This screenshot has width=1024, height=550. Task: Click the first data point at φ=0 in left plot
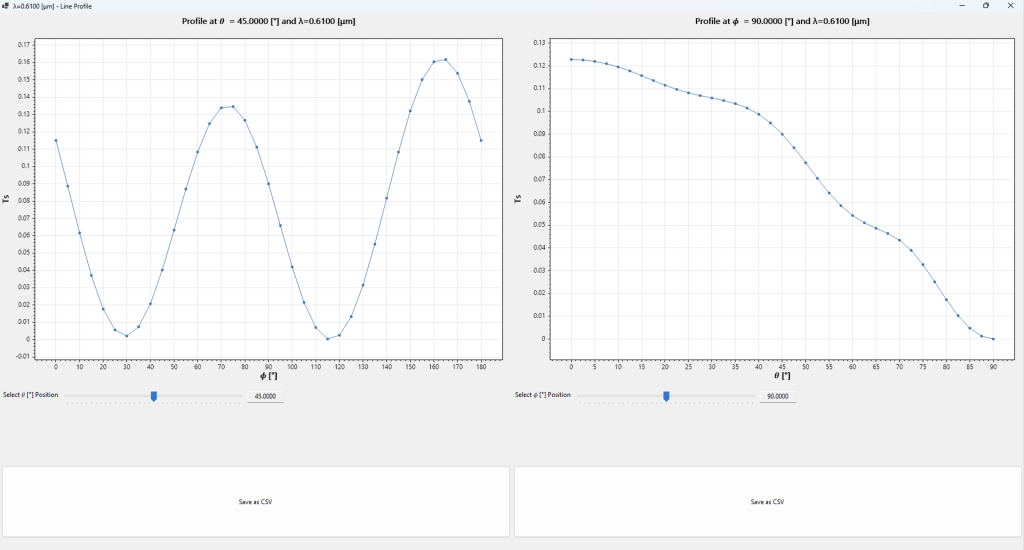(x=56, y=140)
